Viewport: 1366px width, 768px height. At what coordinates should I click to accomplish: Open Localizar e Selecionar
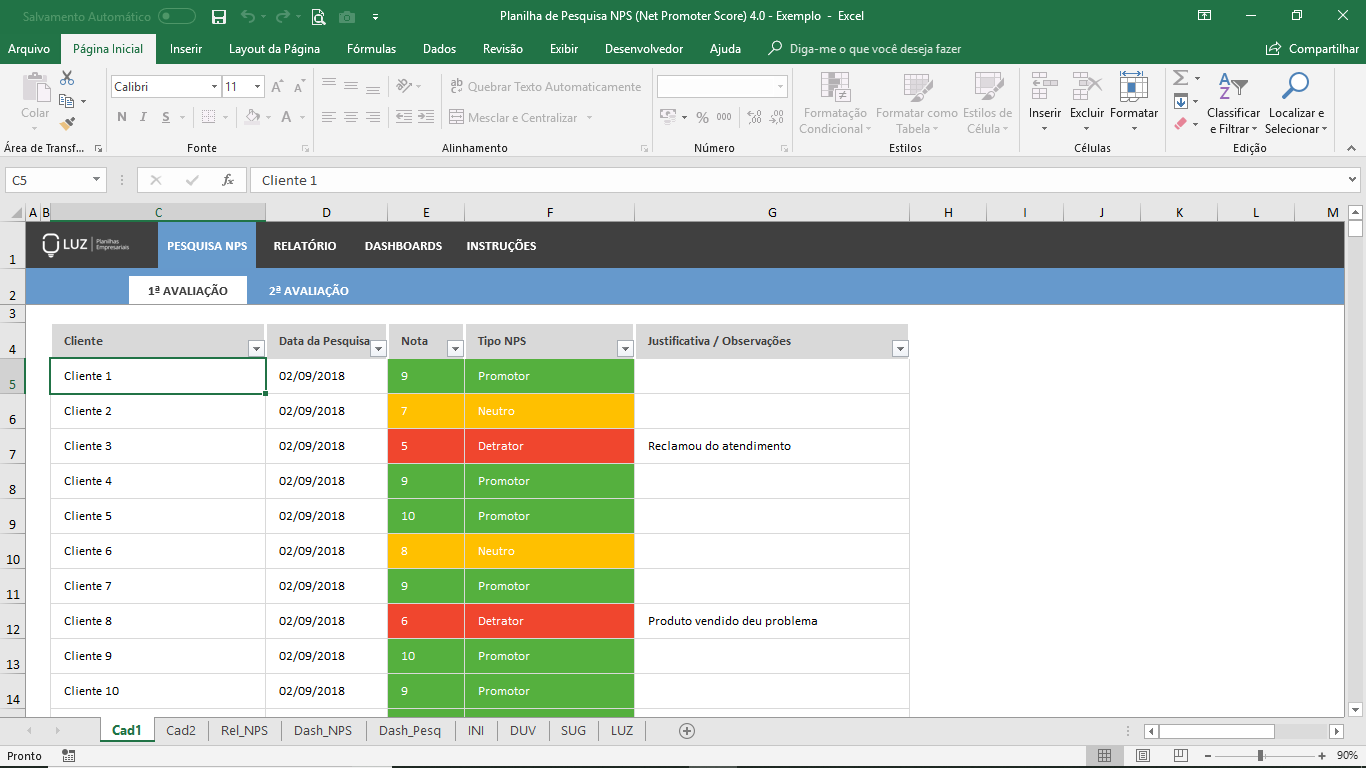[1296, 103]
